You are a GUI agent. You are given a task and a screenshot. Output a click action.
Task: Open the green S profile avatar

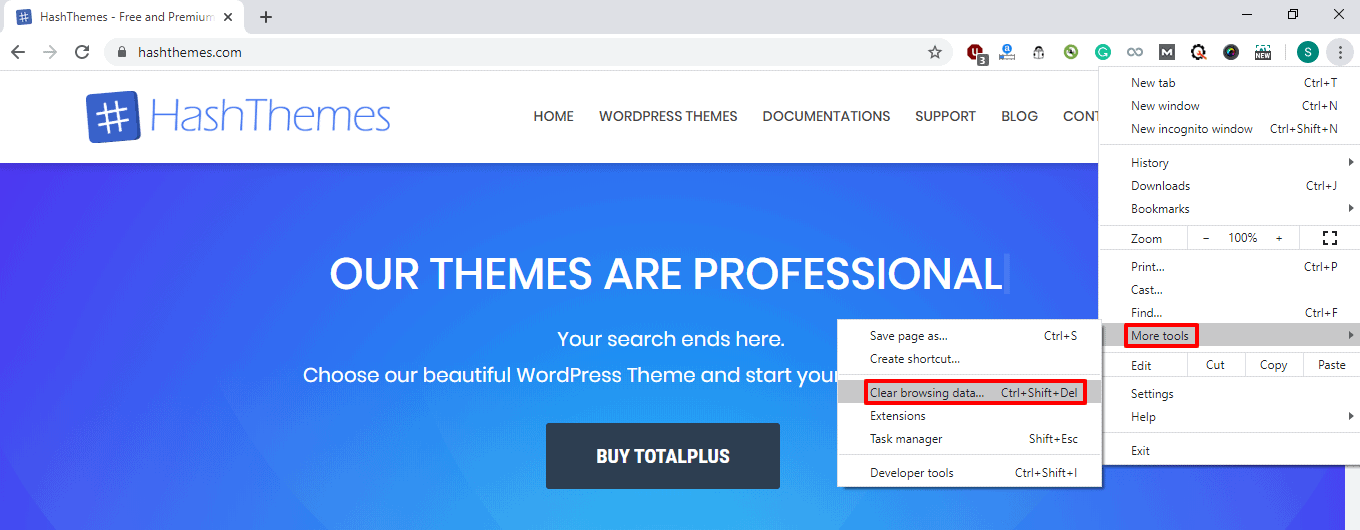coord(1308,52)
